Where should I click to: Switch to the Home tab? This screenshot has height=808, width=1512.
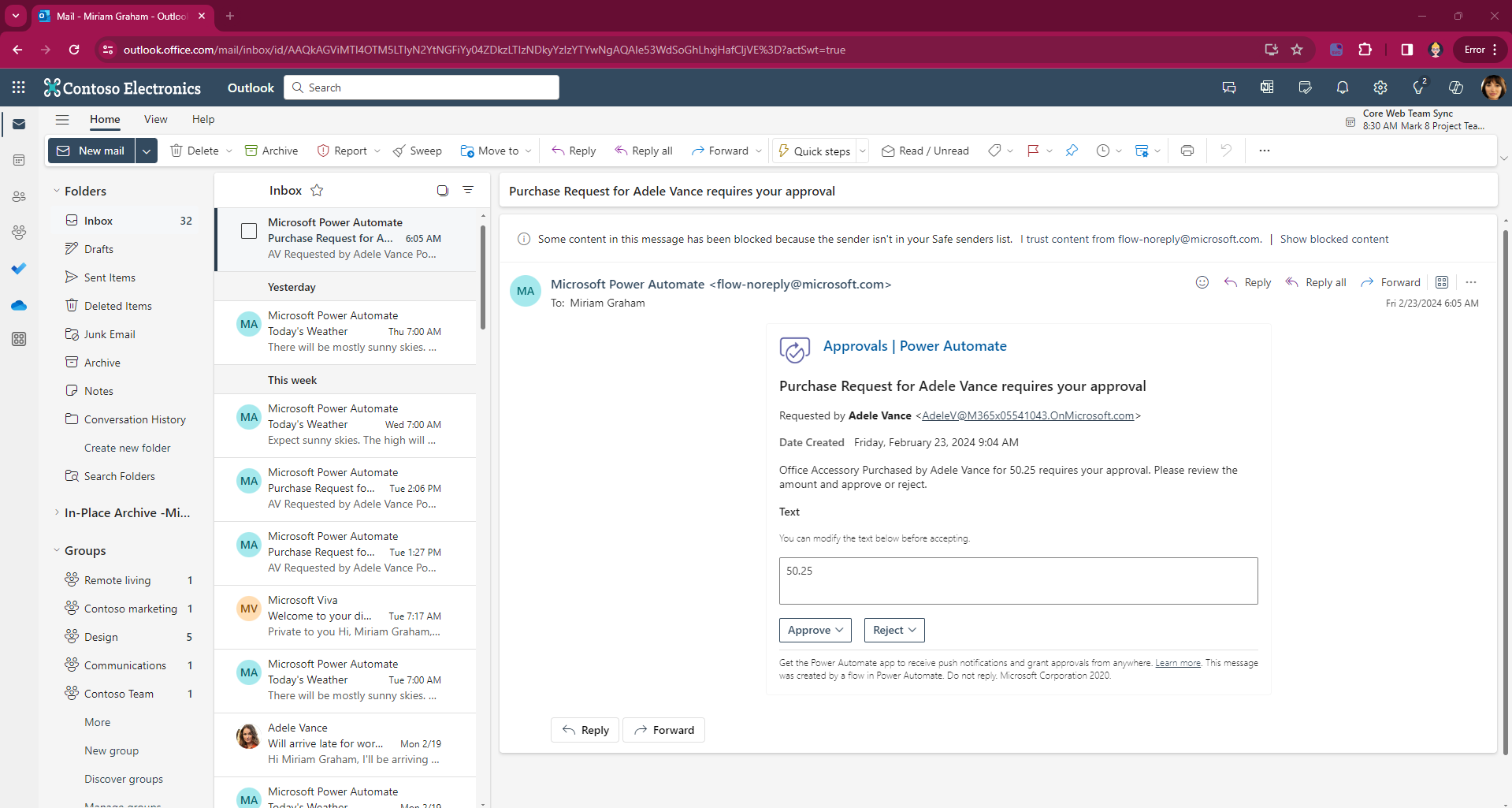click(x=105, y=120)
